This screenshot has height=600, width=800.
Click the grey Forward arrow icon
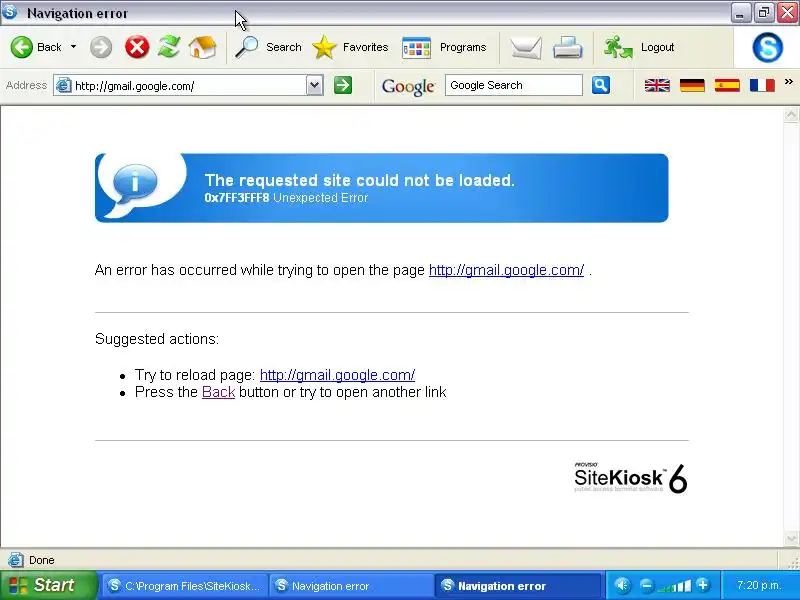click(101, 47)
